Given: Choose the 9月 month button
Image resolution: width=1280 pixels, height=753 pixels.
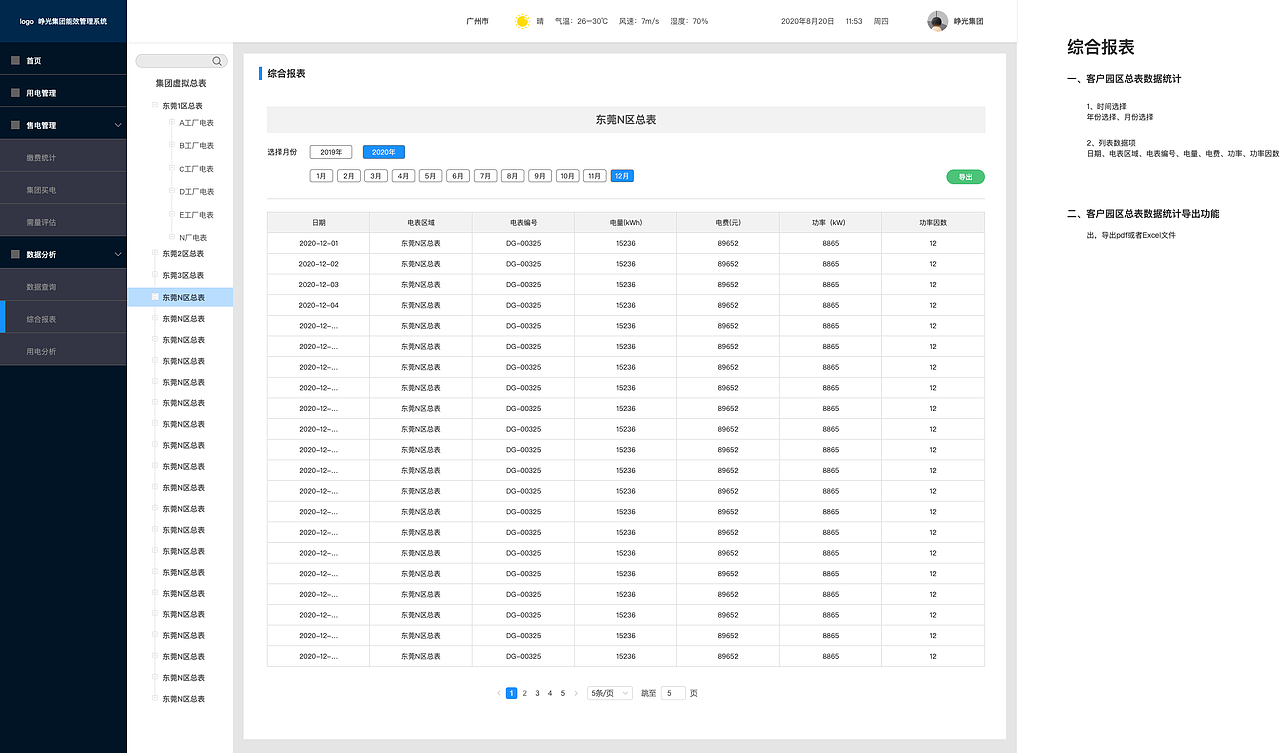Looking at the screenshot, I should pyautogui.click(x=540, y=176).
